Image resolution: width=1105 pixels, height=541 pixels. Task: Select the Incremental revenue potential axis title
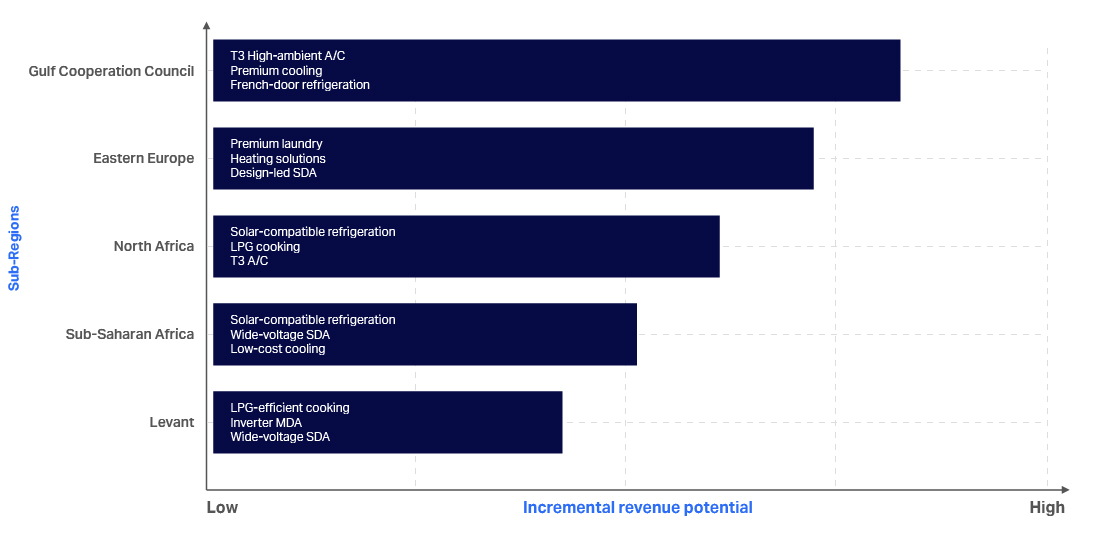[637, 507]
